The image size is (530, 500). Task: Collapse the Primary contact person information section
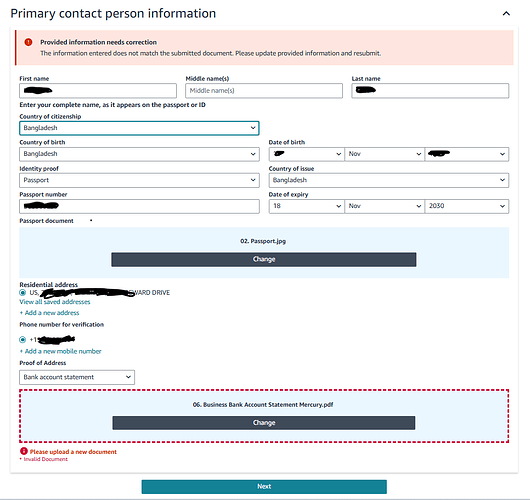click(506, 14)
